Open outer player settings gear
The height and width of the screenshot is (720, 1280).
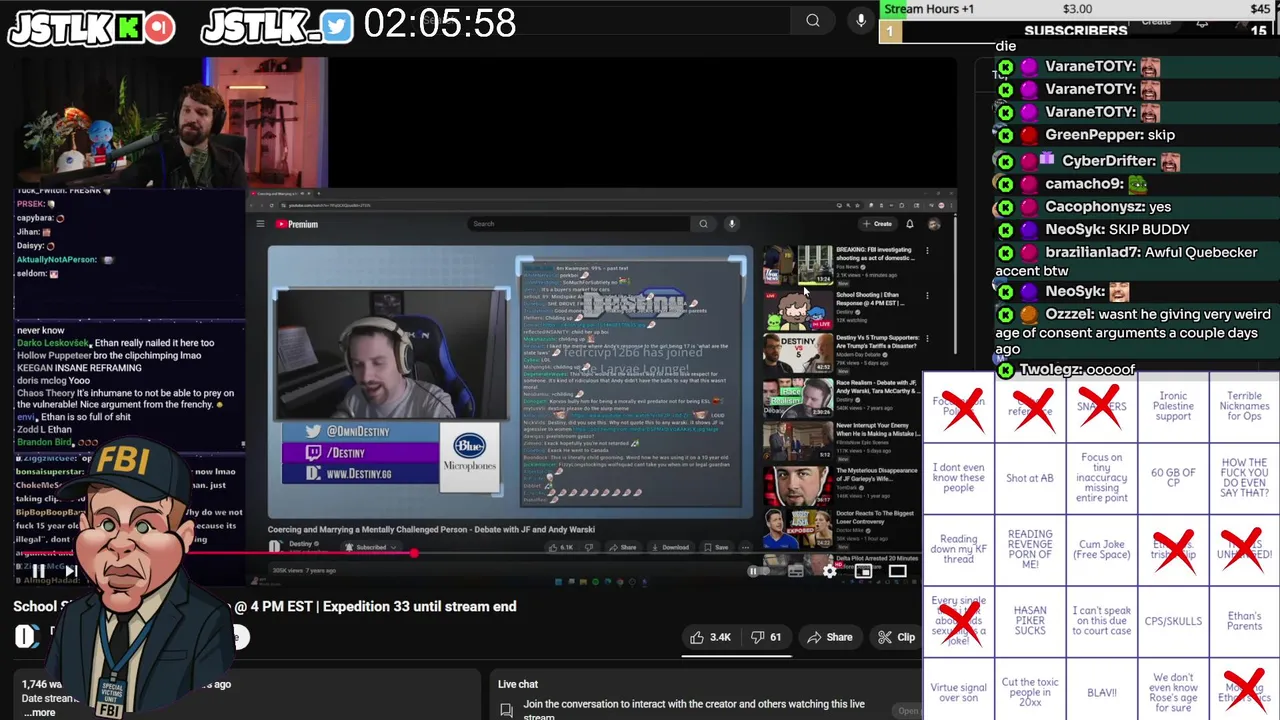click(x=829, y=572)
